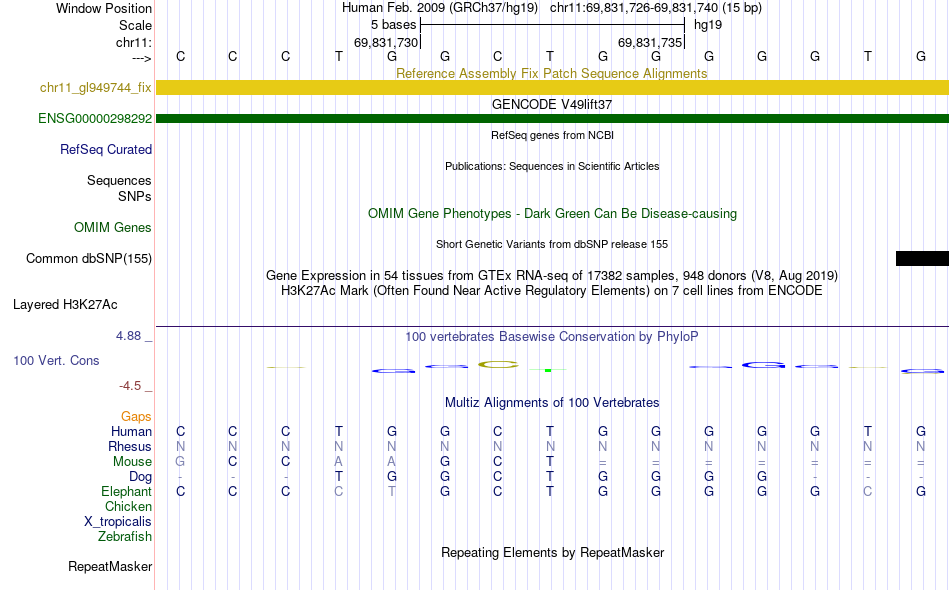Click the strand direction arrow '--->'
950x590 pixels.
point(142,58)
